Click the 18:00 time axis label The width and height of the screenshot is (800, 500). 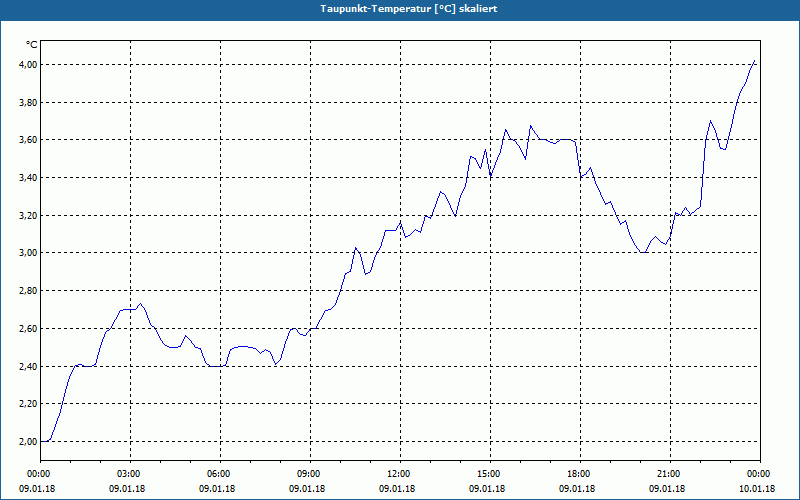[x=581, y=474]
